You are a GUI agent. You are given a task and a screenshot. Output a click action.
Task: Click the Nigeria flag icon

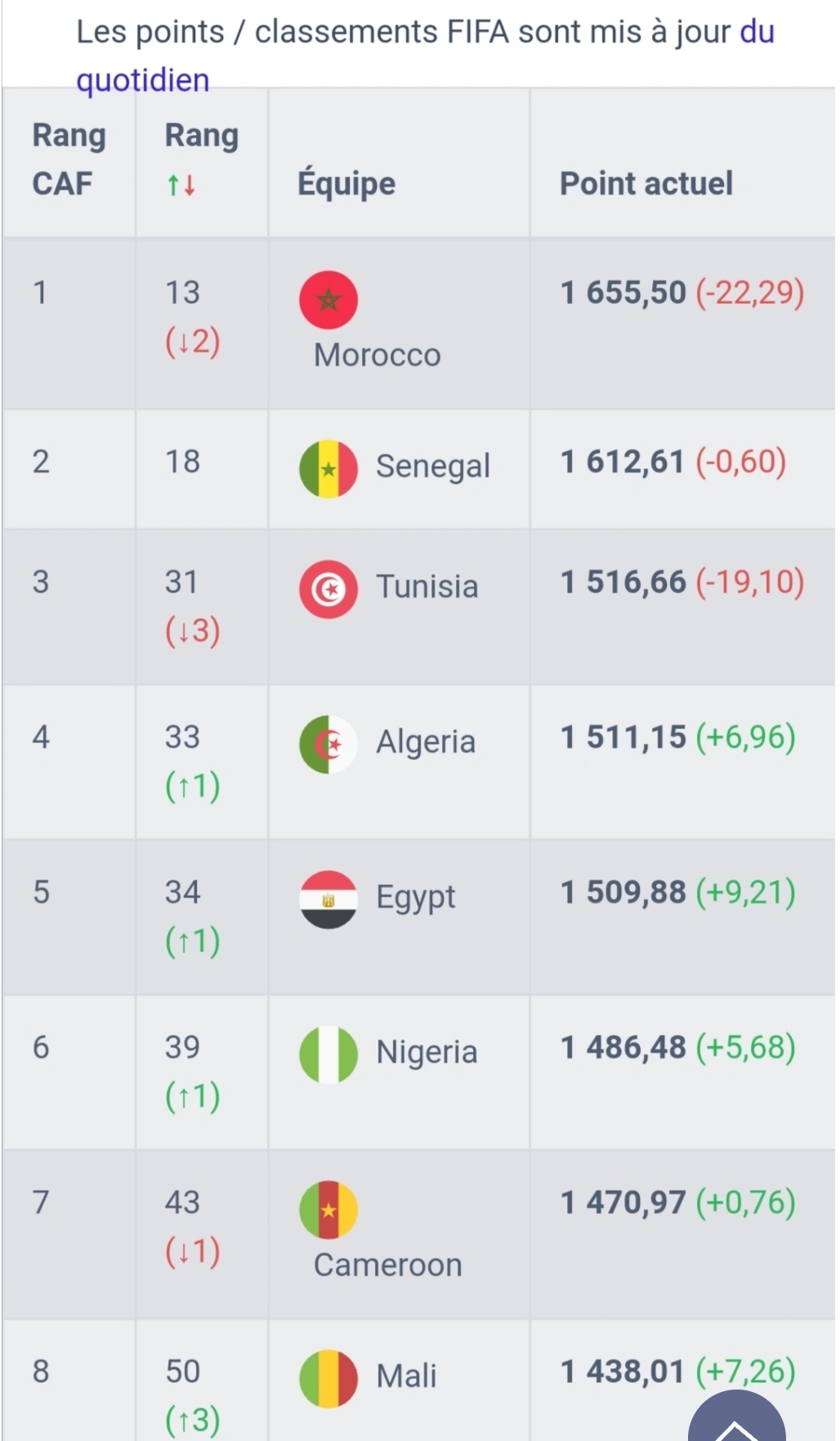pyautogui.click(x=328, y=1054)
